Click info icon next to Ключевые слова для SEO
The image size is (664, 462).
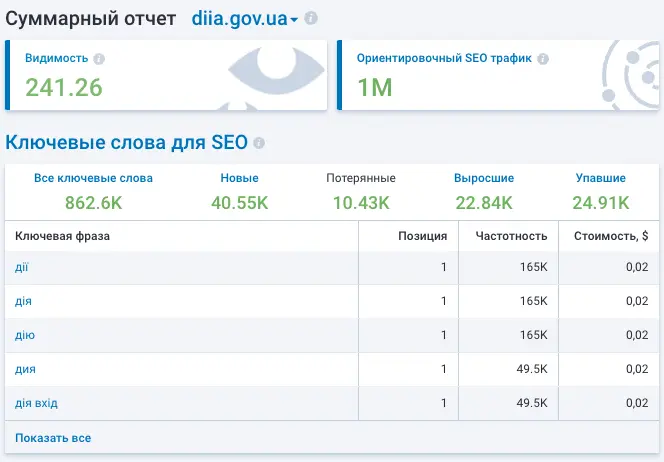(x=259, y=143)
